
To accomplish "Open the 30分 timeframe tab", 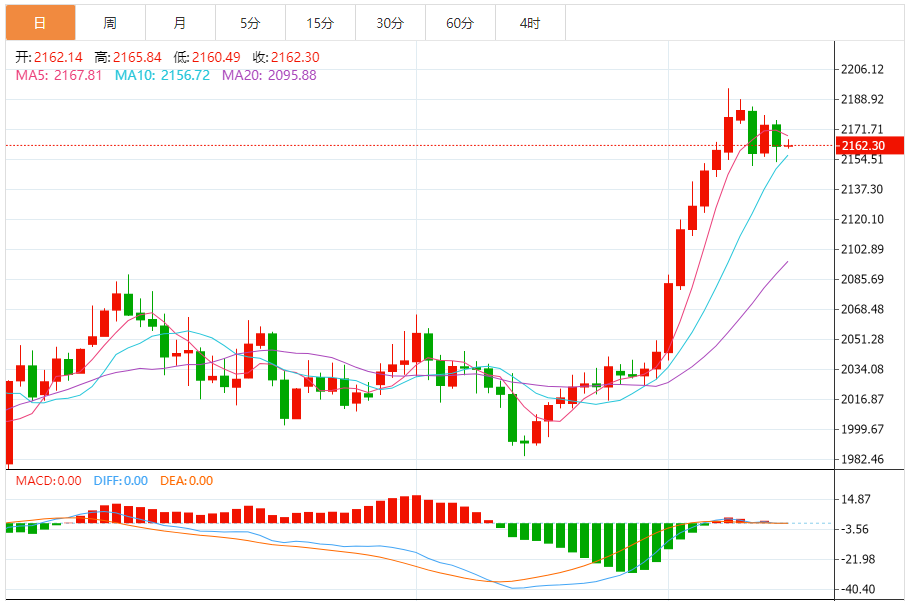I will tap(390, 23).
